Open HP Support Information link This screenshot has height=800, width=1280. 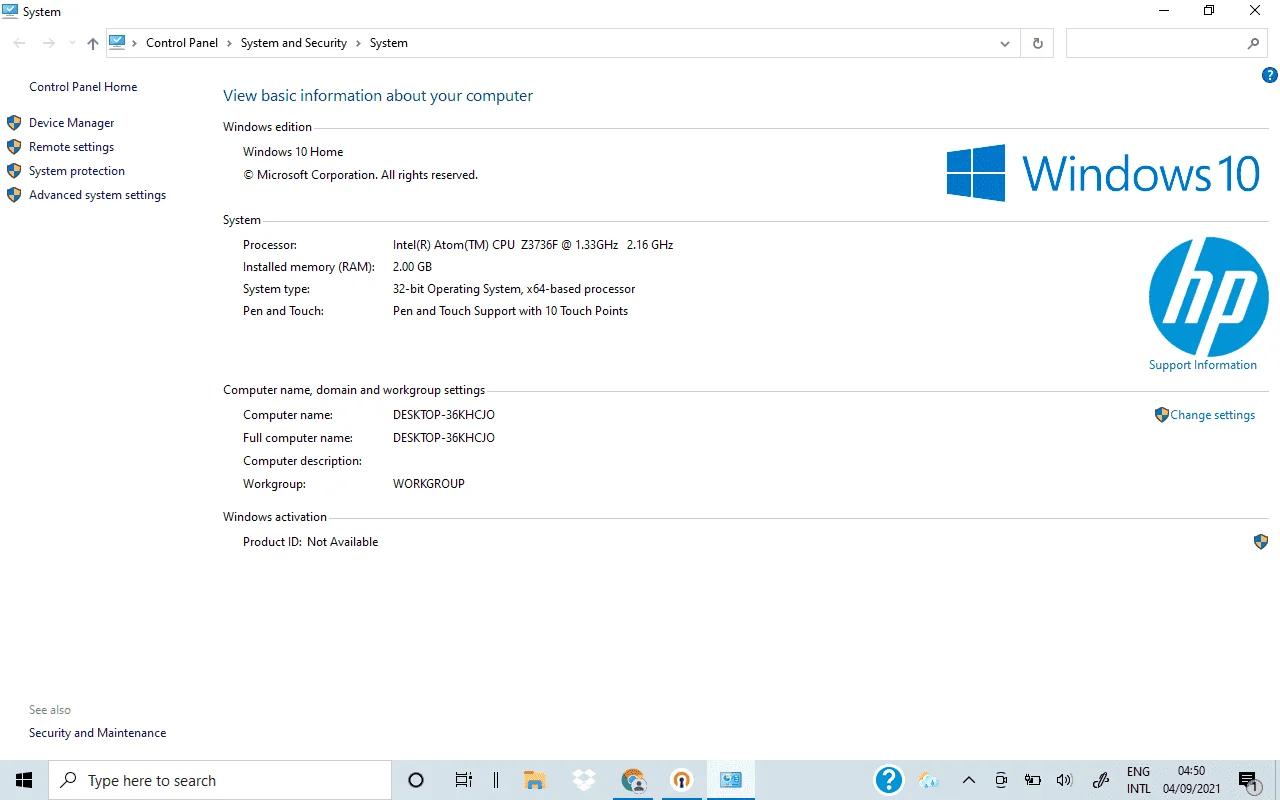1203,365
